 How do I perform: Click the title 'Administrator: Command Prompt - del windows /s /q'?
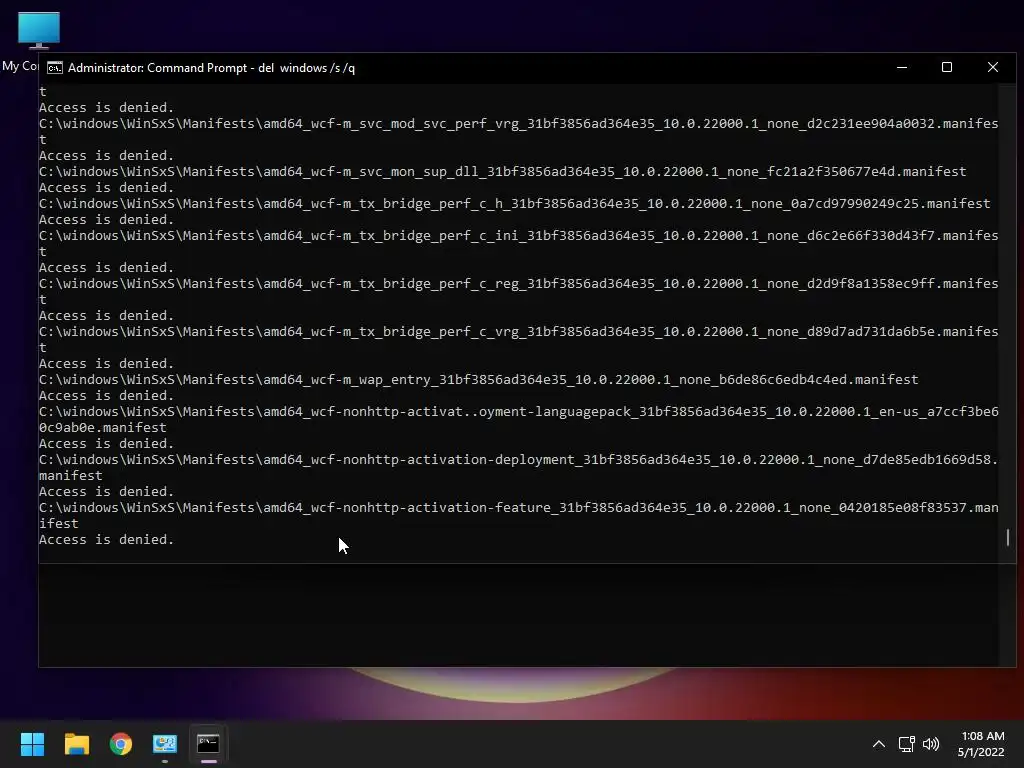[x=212, y=68]
